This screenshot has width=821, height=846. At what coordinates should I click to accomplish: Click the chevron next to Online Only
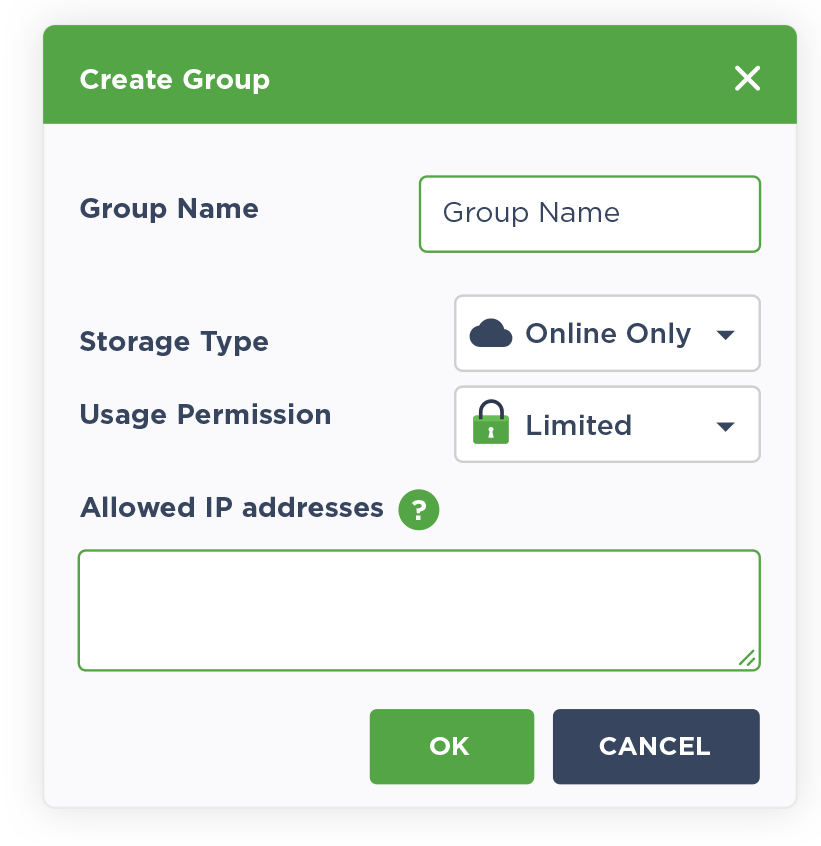725,333
